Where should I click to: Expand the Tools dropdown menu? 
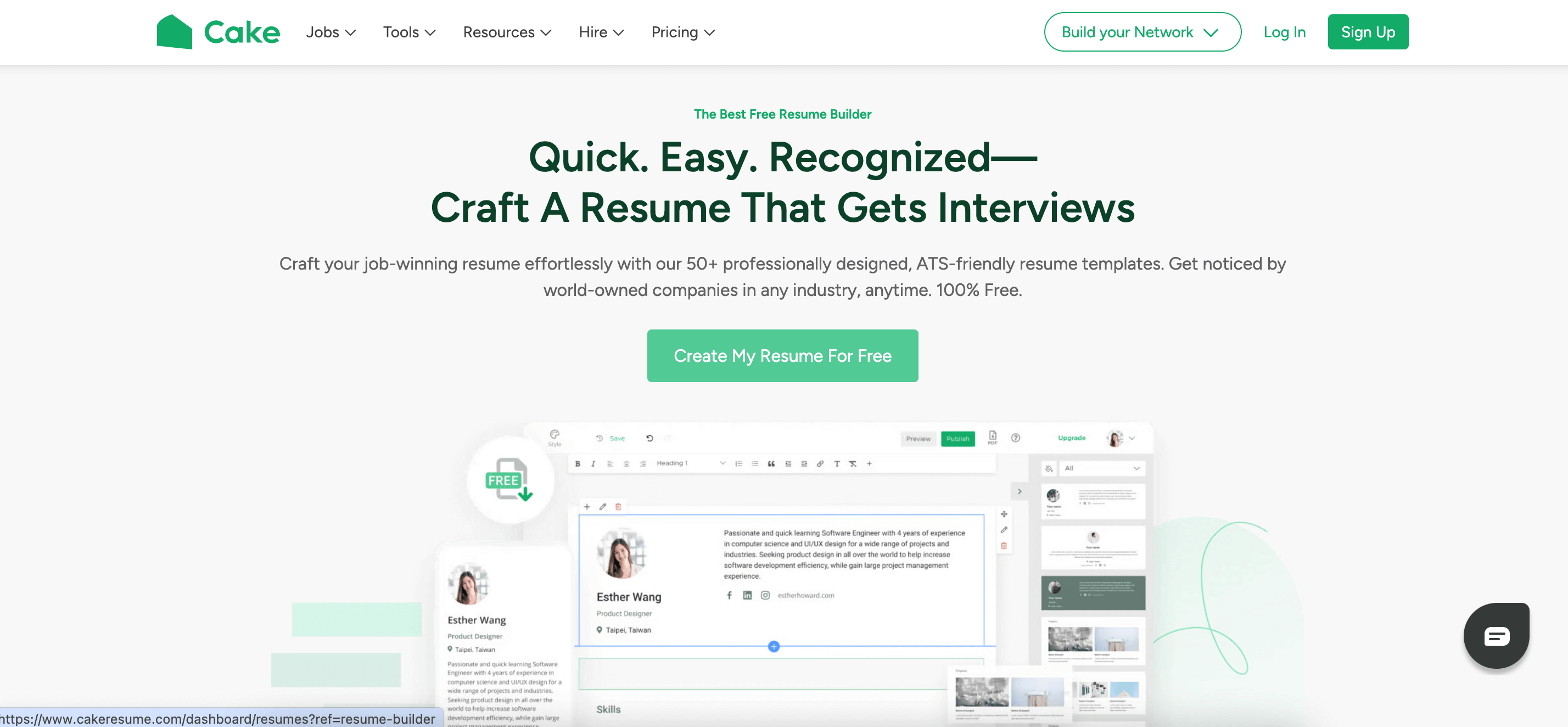[x=408, y=32]
